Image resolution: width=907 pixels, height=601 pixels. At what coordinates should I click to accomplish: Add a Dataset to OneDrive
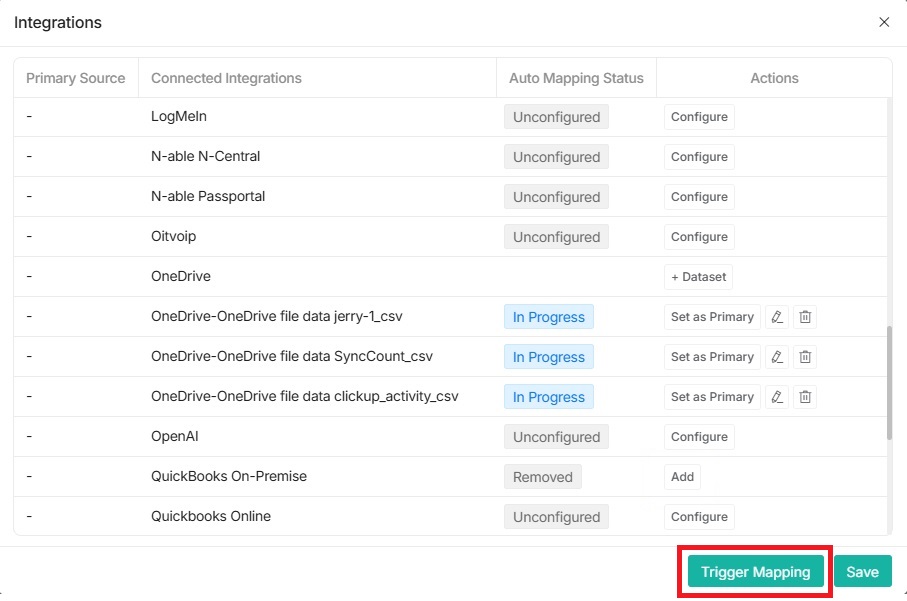[x=698, y=277]
